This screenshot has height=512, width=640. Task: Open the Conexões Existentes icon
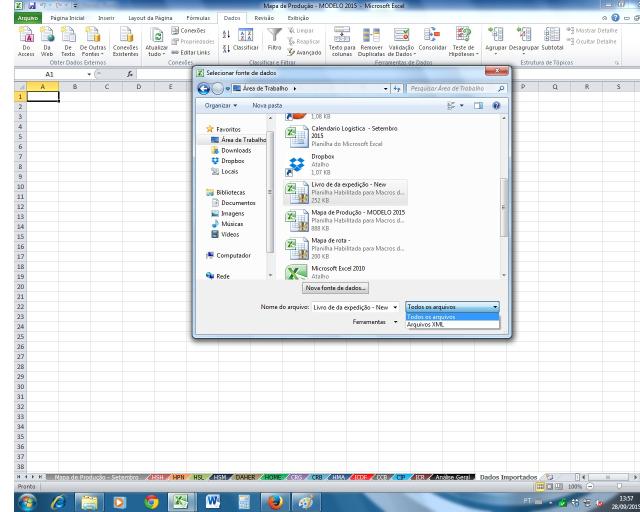(126, 41)
